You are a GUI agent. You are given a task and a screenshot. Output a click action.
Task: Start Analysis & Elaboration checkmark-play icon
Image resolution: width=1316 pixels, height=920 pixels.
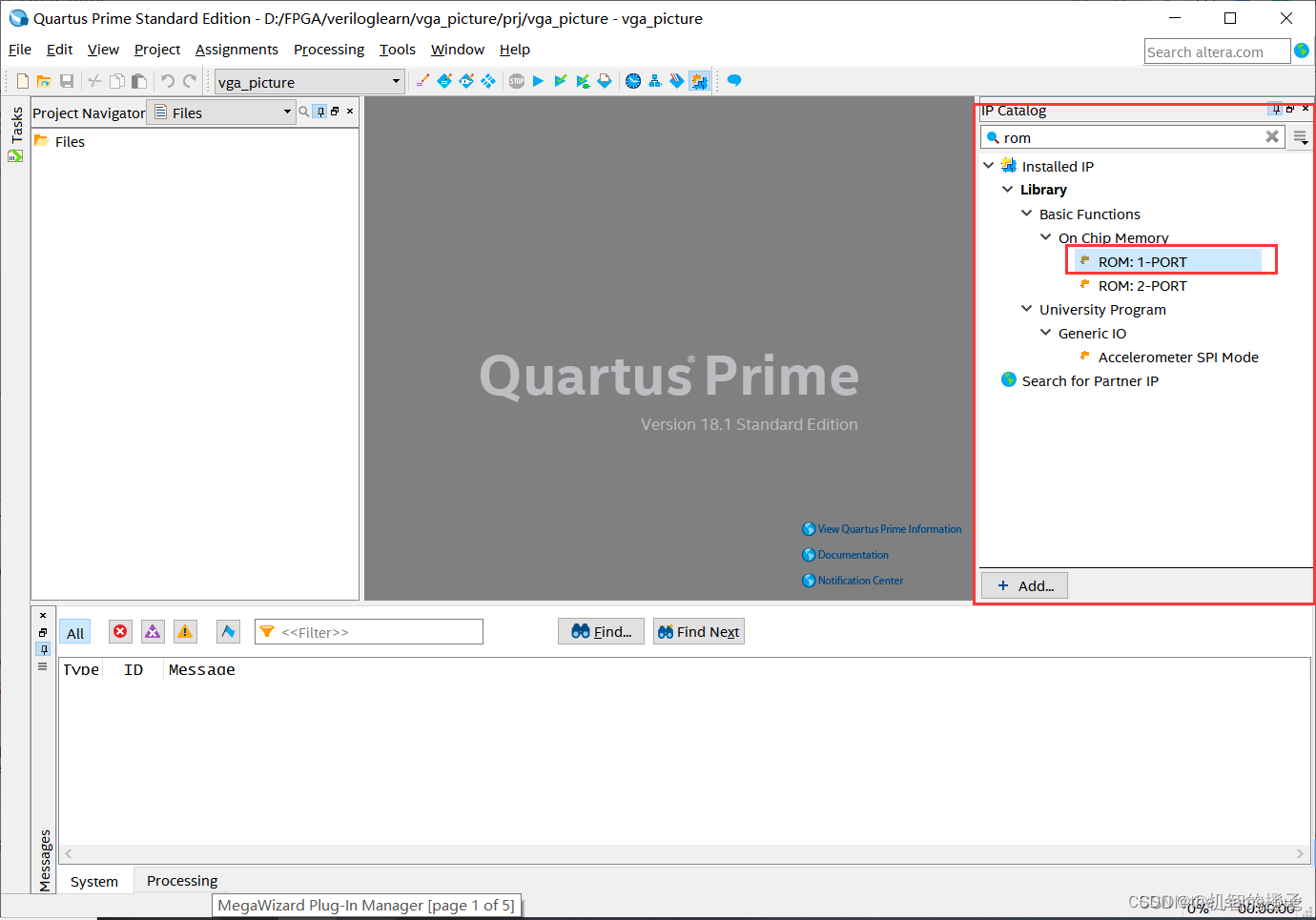pyautogui.click(x=561, y=81)
